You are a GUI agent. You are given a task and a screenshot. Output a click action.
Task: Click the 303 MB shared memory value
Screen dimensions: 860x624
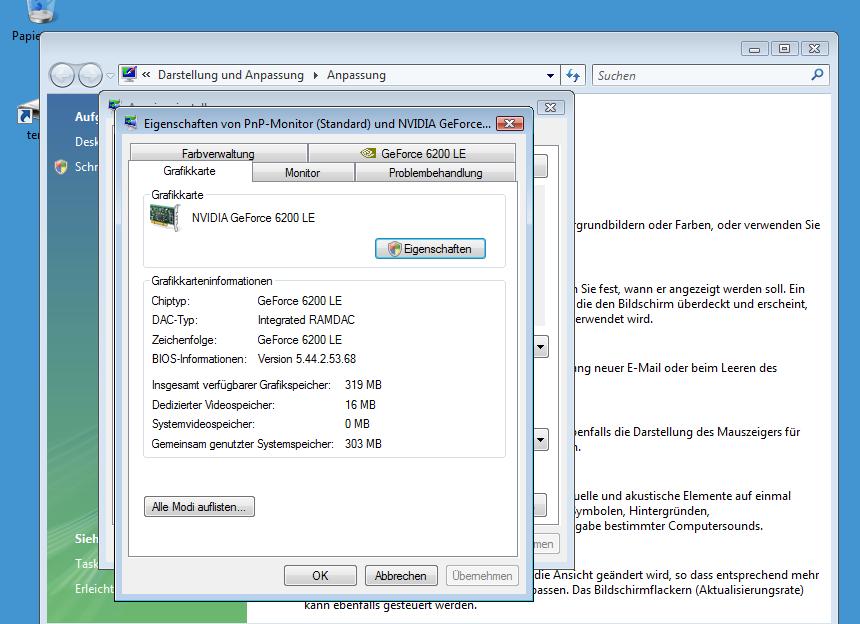363,444
